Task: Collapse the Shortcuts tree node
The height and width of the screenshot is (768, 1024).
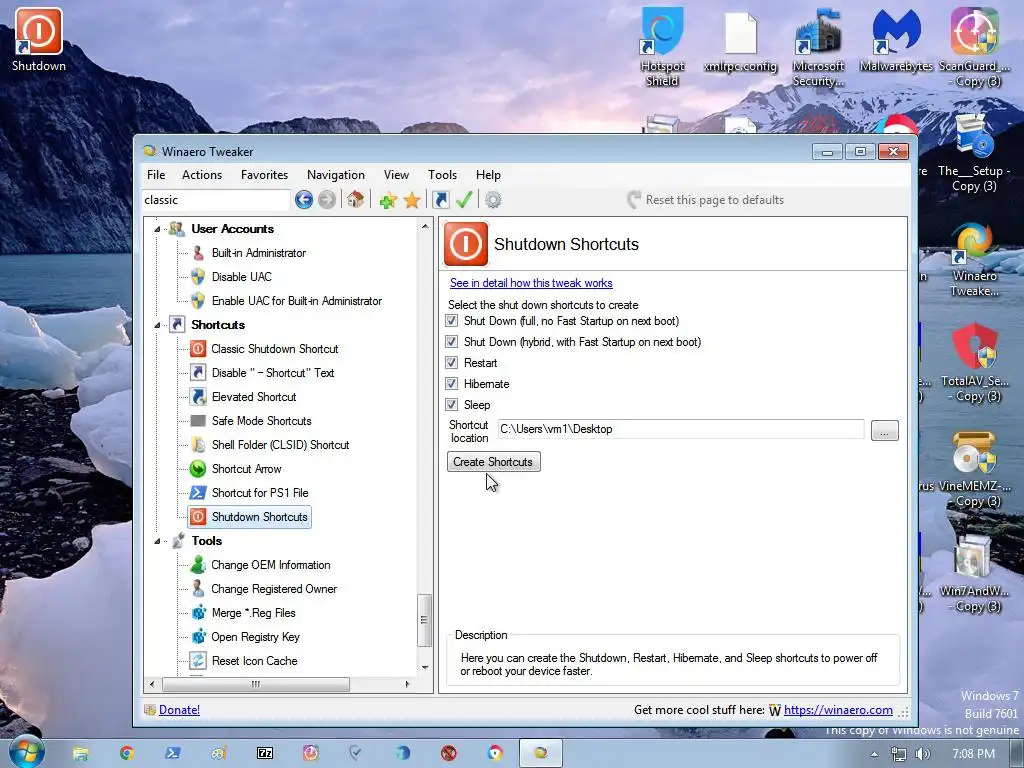Action: click(157, 325)
